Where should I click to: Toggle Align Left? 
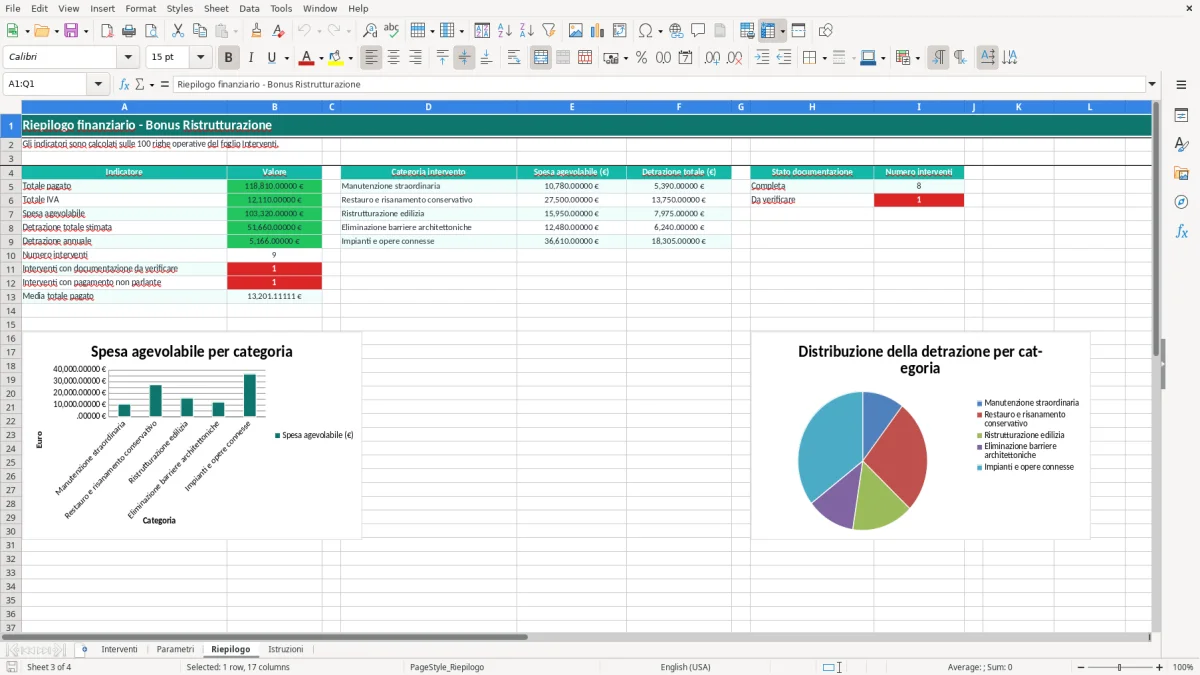click(x=371, y=57)
